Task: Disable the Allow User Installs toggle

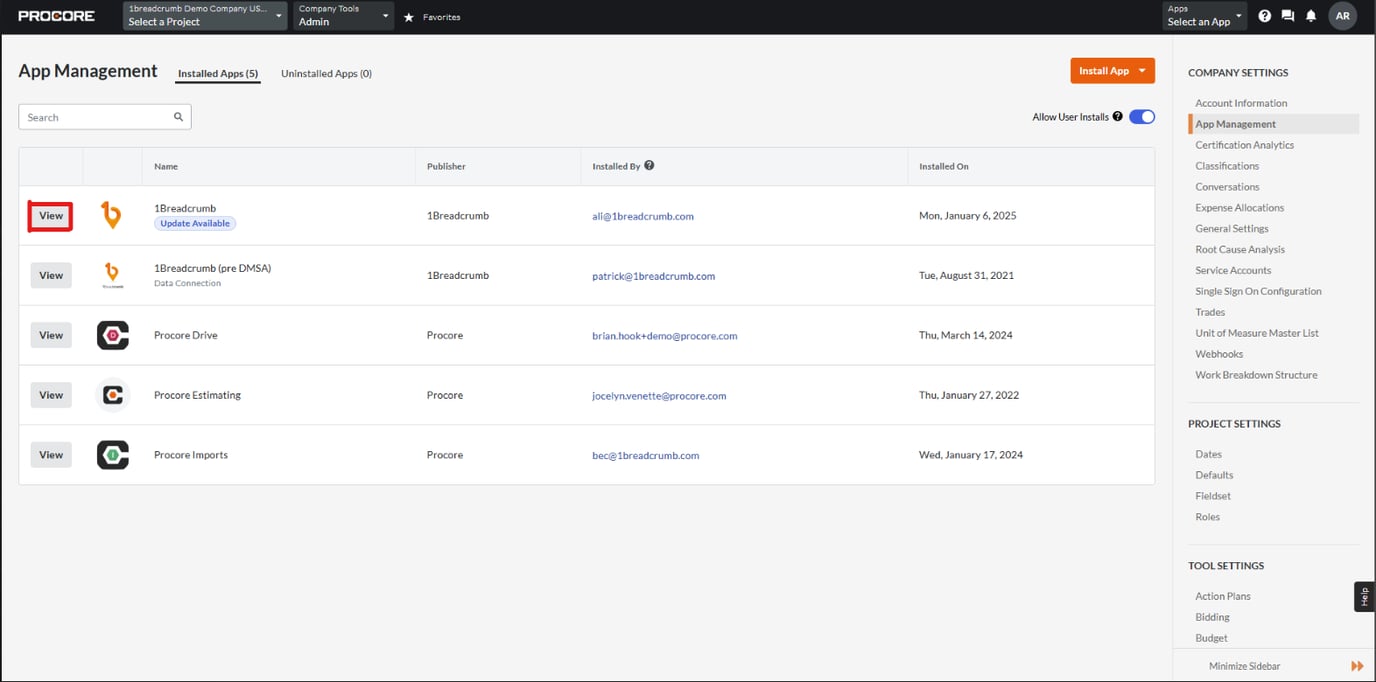Action: 1141,116
